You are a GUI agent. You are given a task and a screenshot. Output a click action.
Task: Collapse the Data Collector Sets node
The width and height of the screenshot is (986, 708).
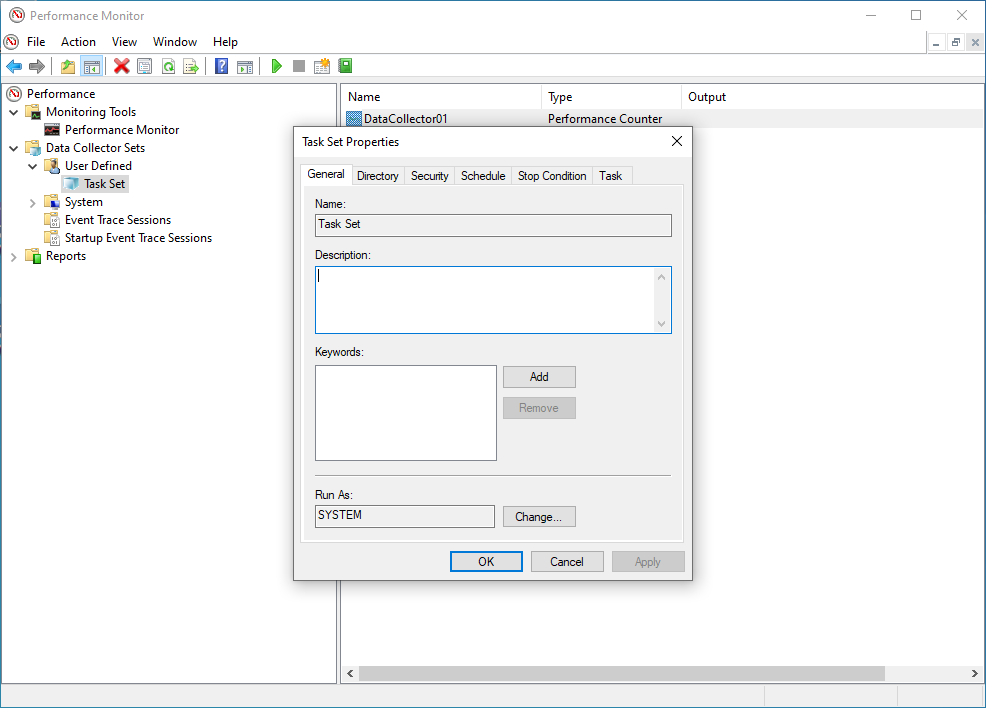tap(14, 147)
